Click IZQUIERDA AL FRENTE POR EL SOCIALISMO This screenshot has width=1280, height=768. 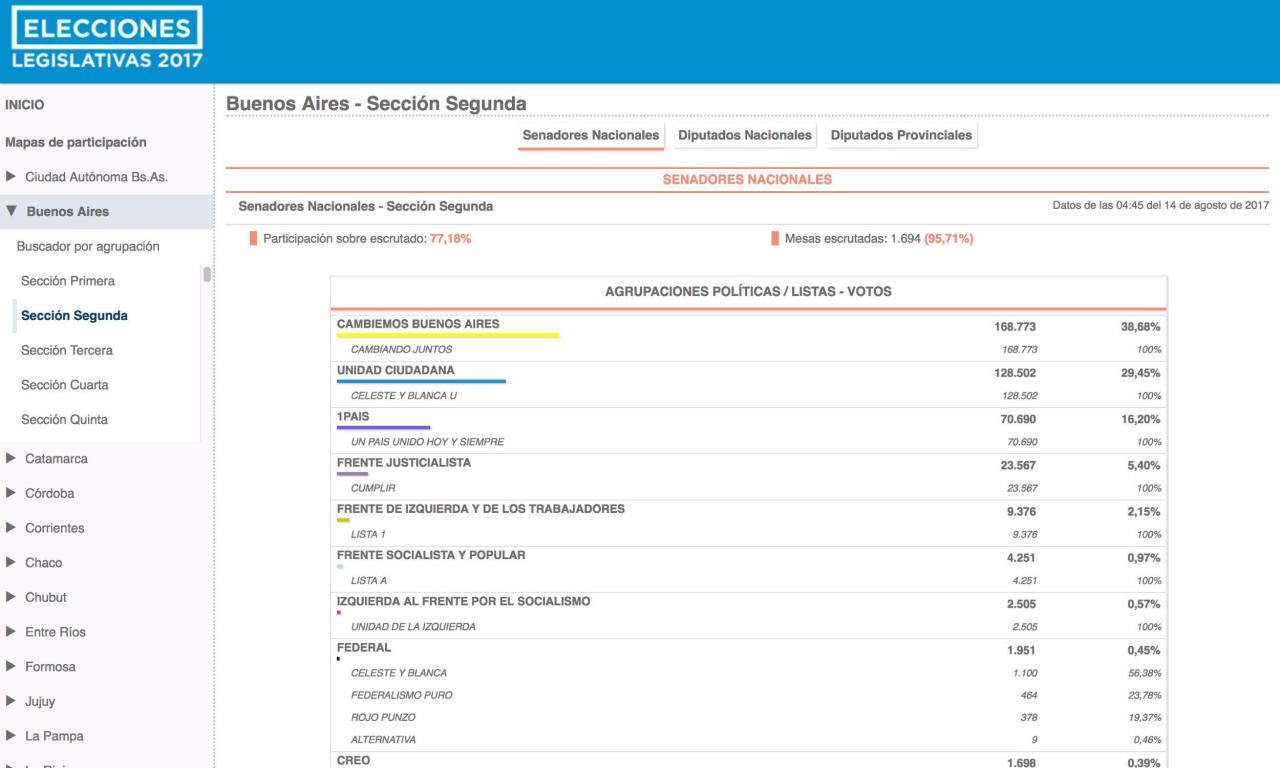tap(464, 601)
